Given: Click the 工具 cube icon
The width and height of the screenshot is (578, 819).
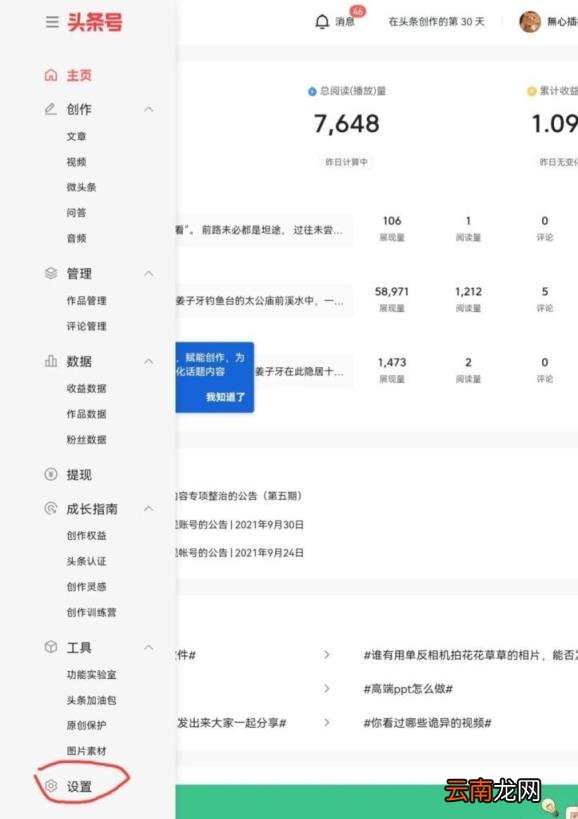Looking at the screenshot, I should coord(51,647).
